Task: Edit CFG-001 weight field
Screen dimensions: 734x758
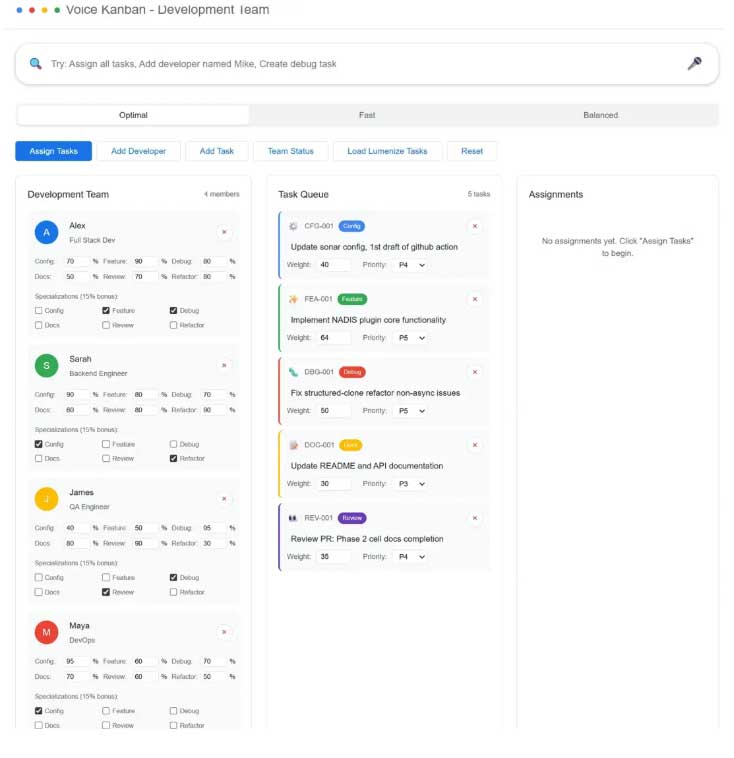Action: point(334,265)
